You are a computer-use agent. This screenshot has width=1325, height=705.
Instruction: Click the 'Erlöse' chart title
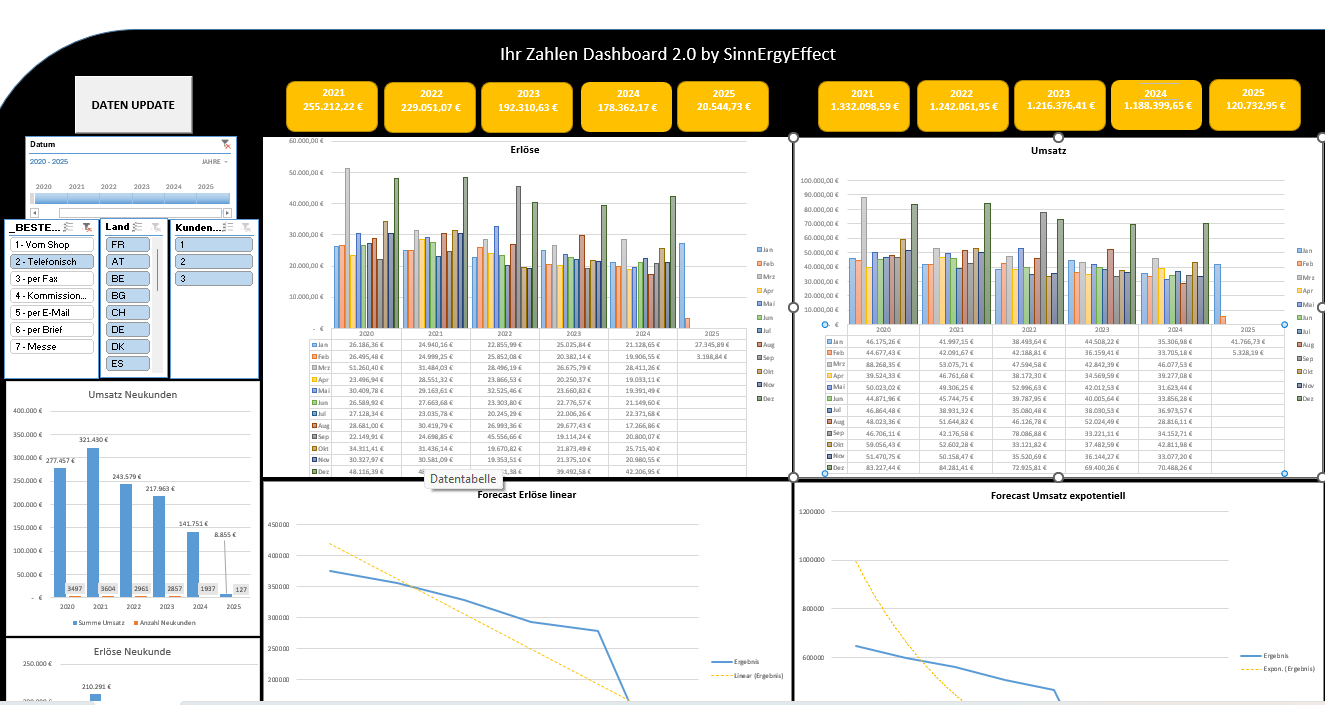click(x=526, y=149)
